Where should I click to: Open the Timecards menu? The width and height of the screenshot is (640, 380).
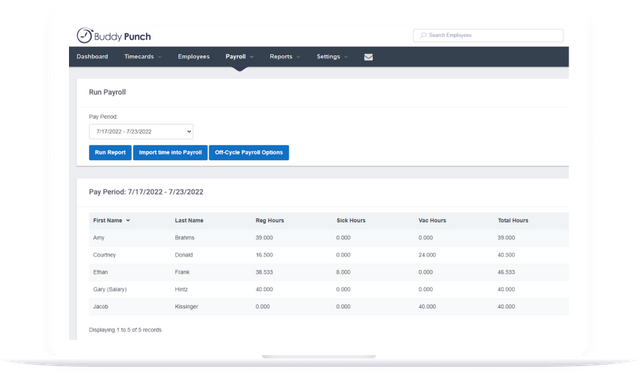pyautogui.click(x=139, y=57)
